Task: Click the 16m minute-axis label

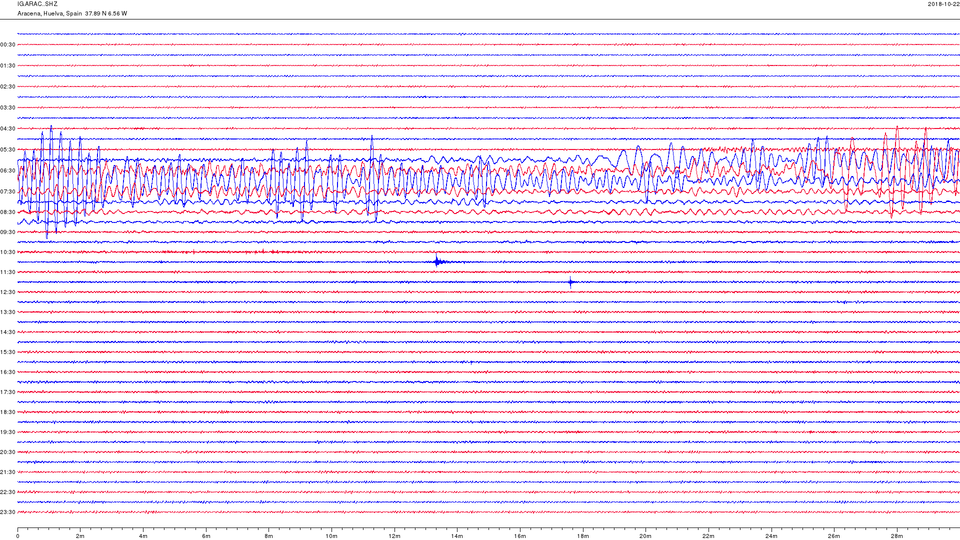Action: click(520, 536)
